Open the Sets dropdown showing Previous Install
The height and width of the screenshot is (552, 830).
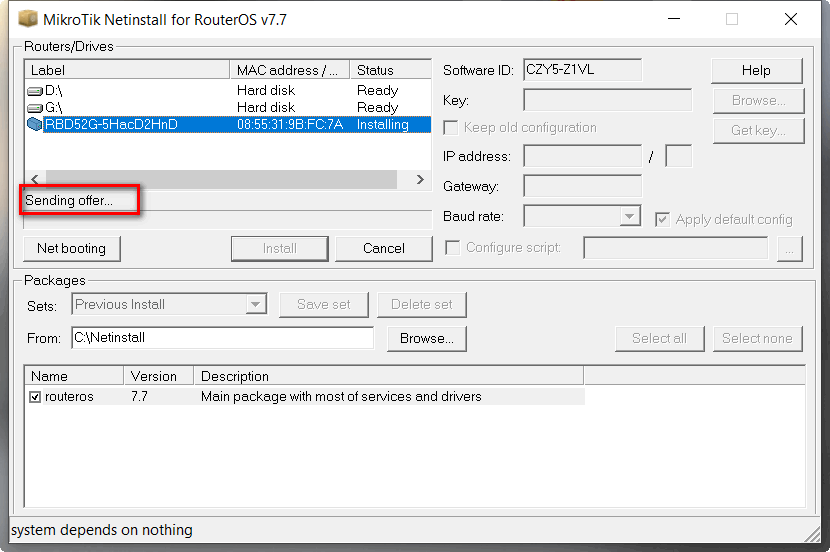tap(256, 304)
